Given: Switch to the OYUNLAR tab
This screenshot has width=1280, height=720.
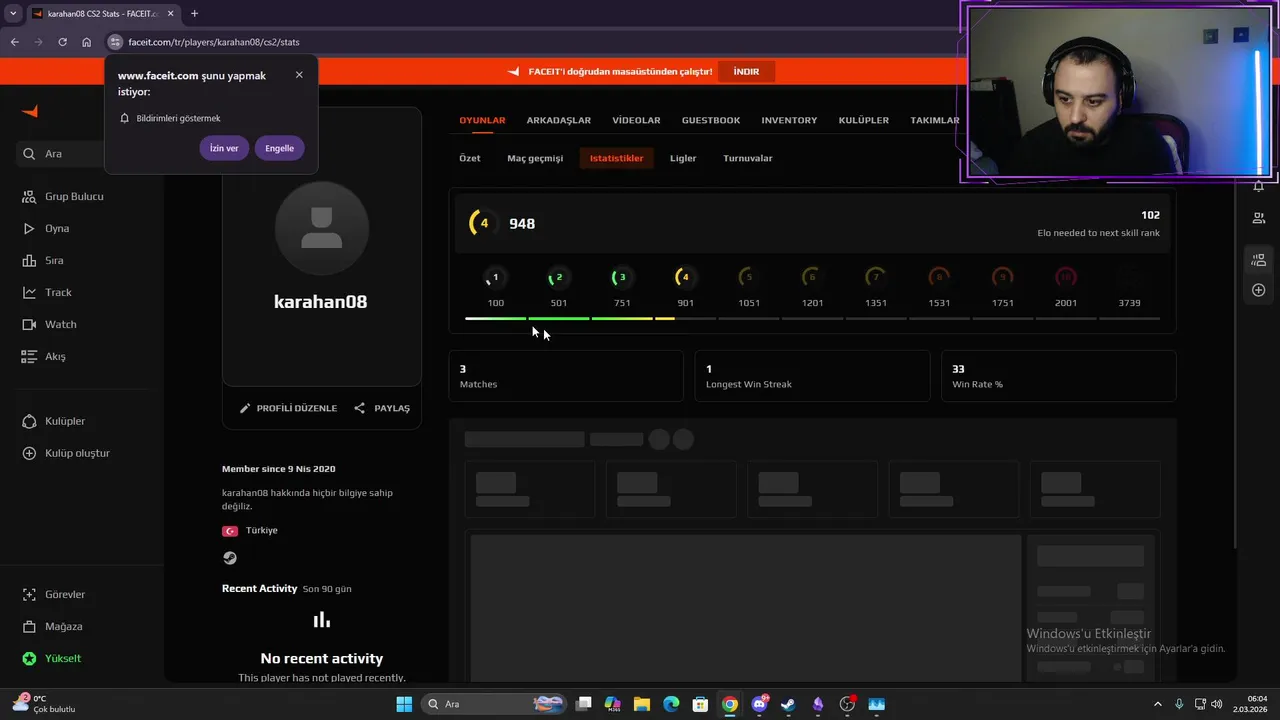Looking at the screenshot, I should point(482,120).
